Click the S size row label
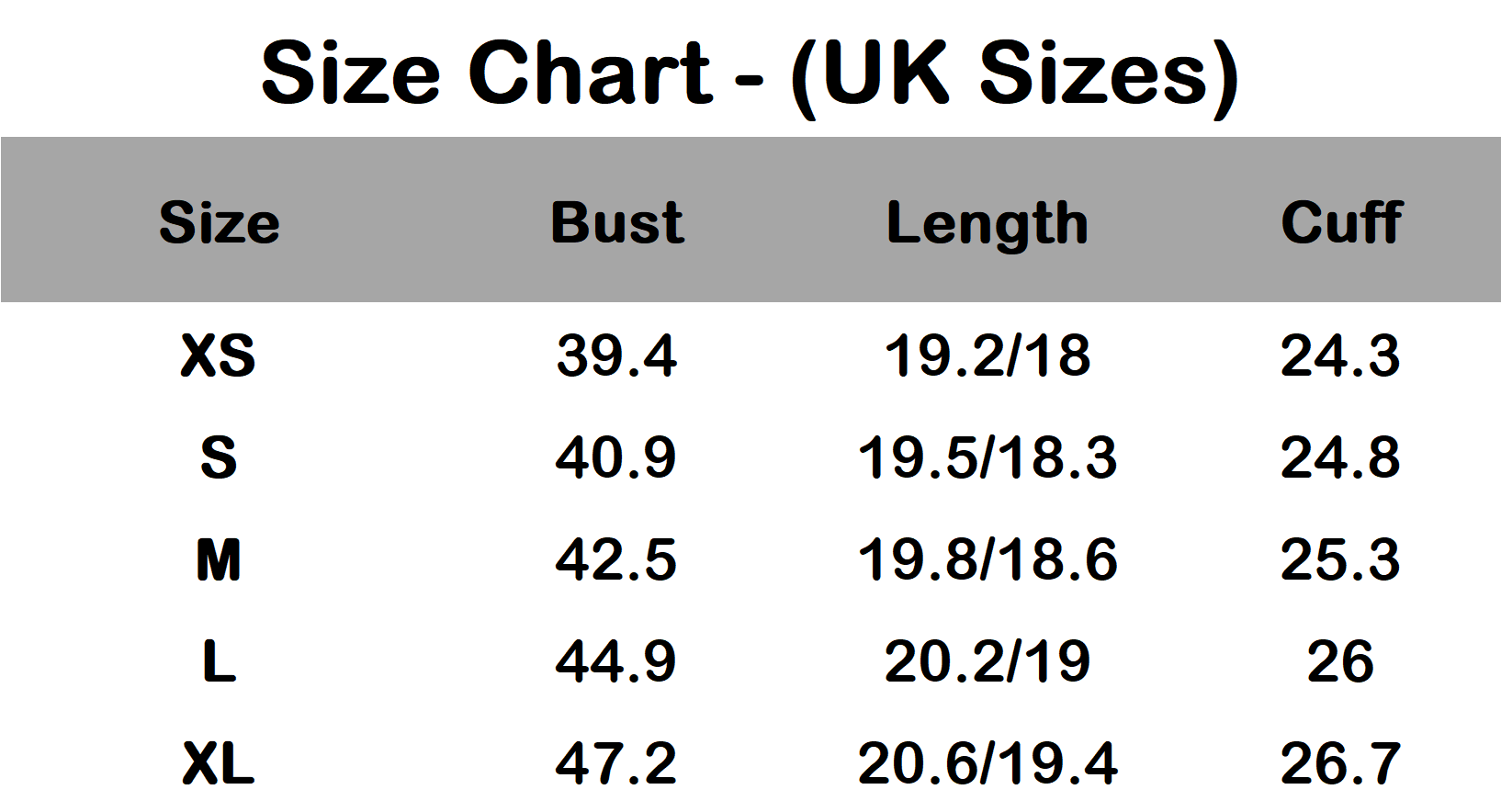 [219, 457]
